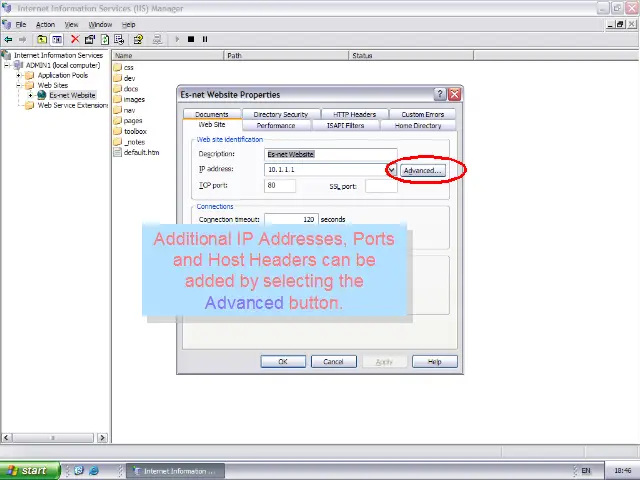Expand the Es-net Website tree node
The height and width of the screenshot is (480, 640).
click(31, 96)
